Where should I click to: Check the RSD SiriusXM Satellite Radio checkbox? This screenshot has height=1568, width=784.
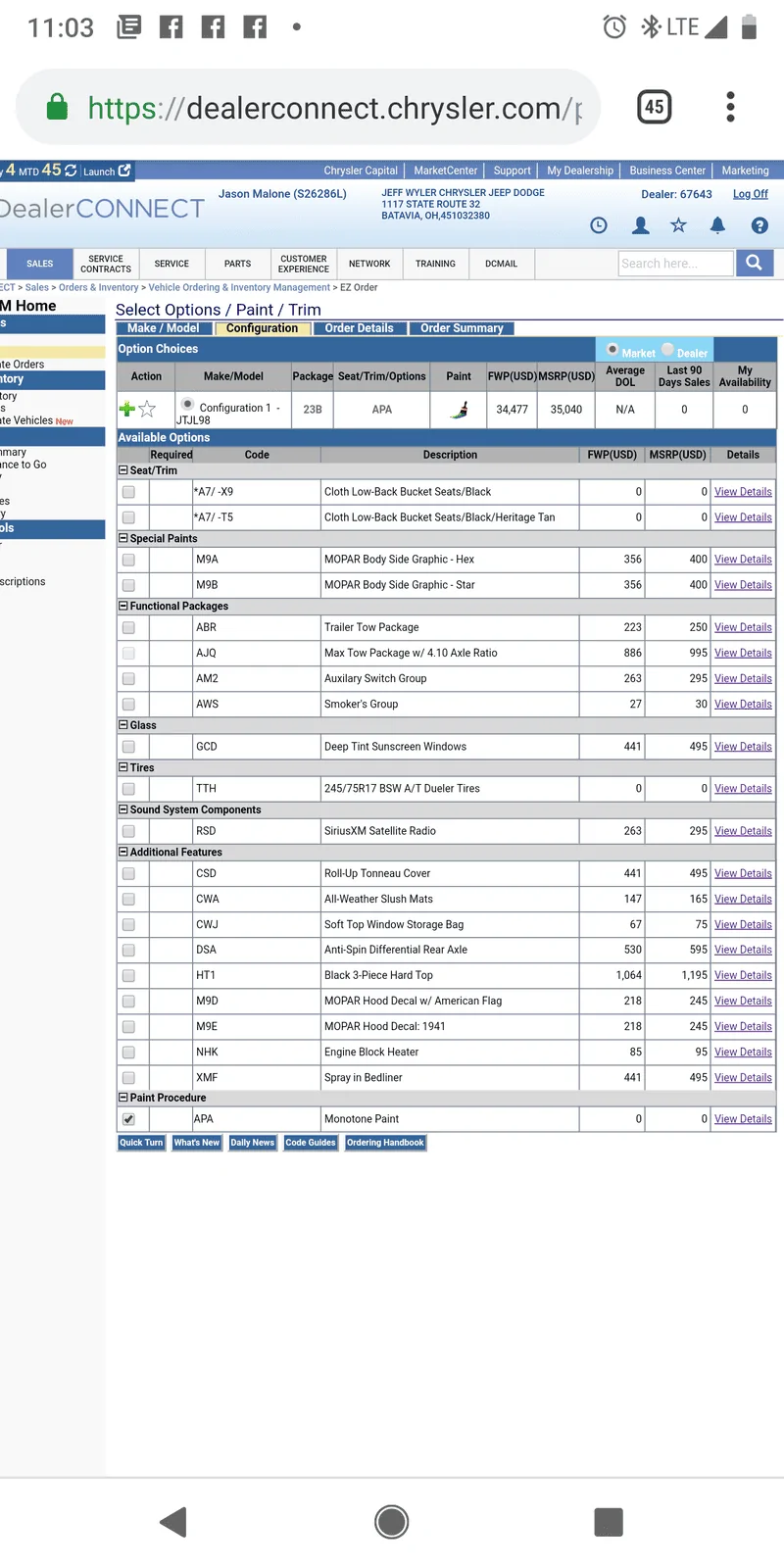click(x=128, y=831)
